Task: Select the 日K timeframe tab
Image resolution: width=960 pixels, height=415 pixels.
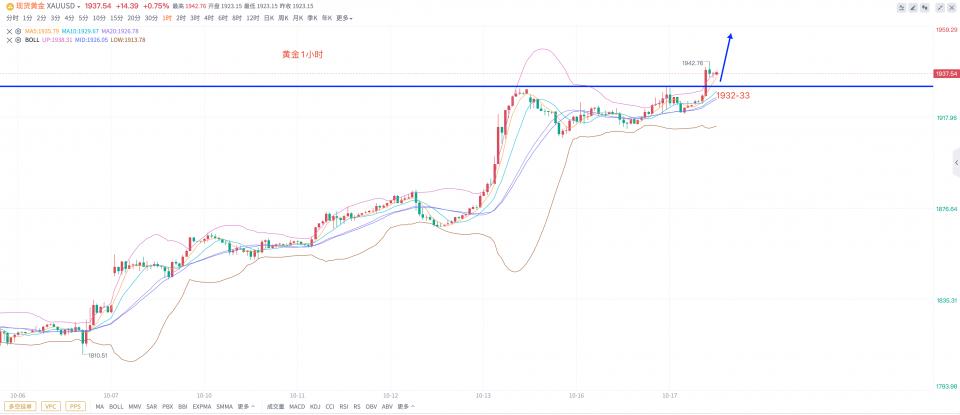Action: pyautogui.click(x=269, y=18)
